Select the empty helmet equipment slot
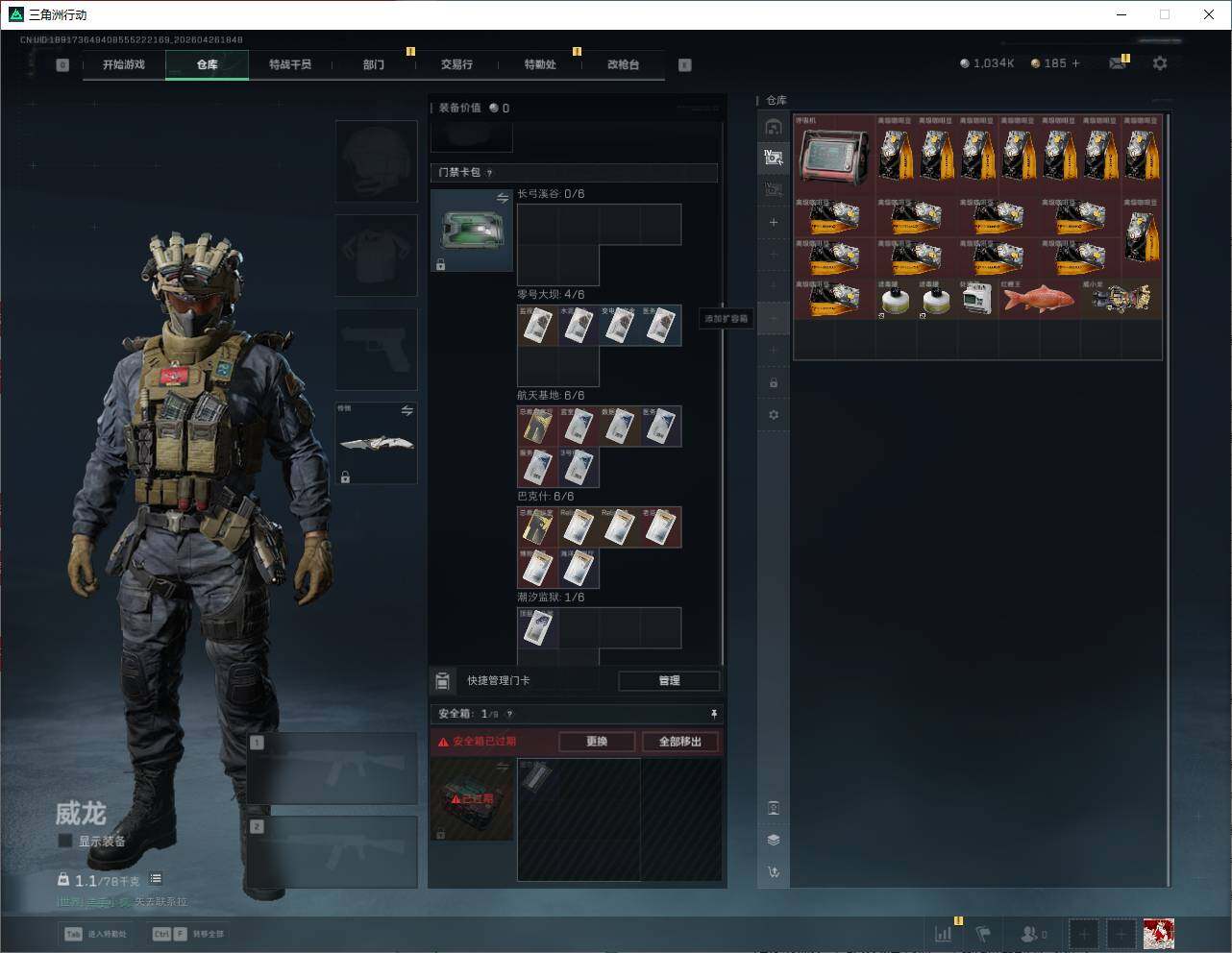Viewport: 1232px width, 953px height. [376, 160]
